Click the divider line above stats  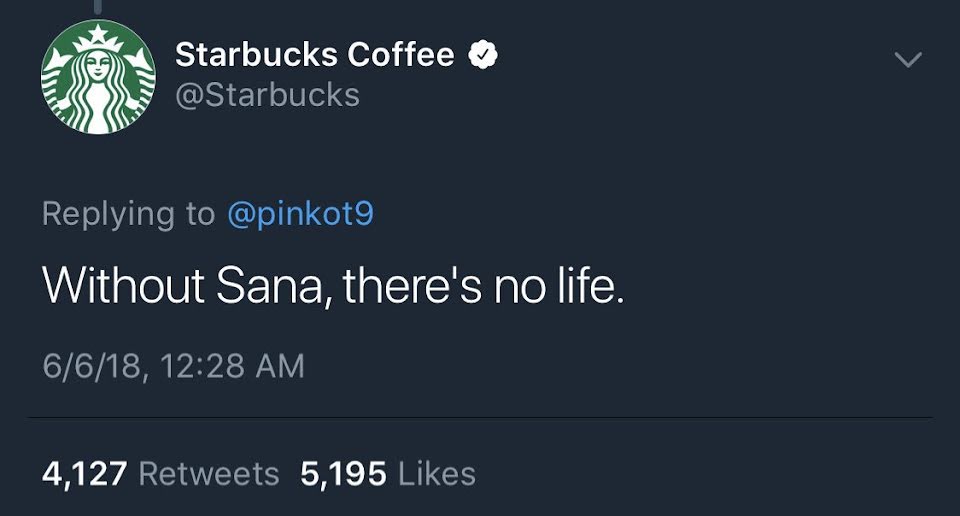(480, 417)
